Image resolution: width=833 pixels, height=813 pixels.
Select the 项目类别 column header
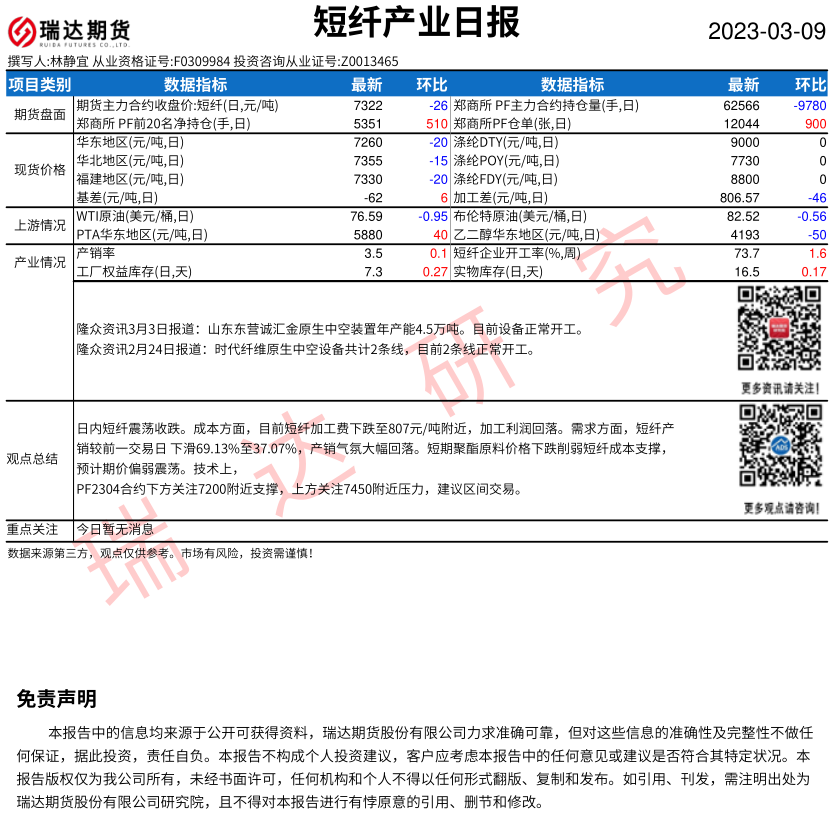pyautogui.click(x=39, y=85)
